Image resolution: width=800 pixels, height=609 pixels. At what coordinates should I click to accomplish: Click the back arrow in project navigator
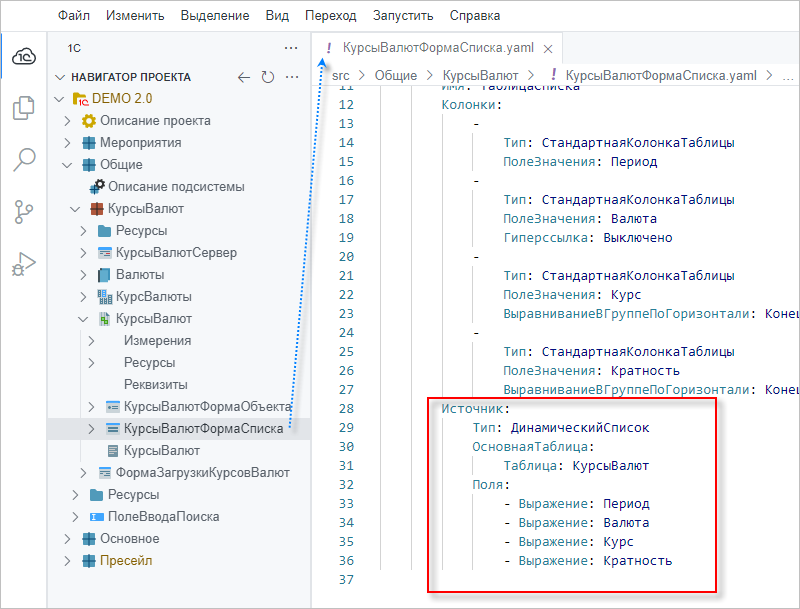pyautogui.click(x=244, y=77)
